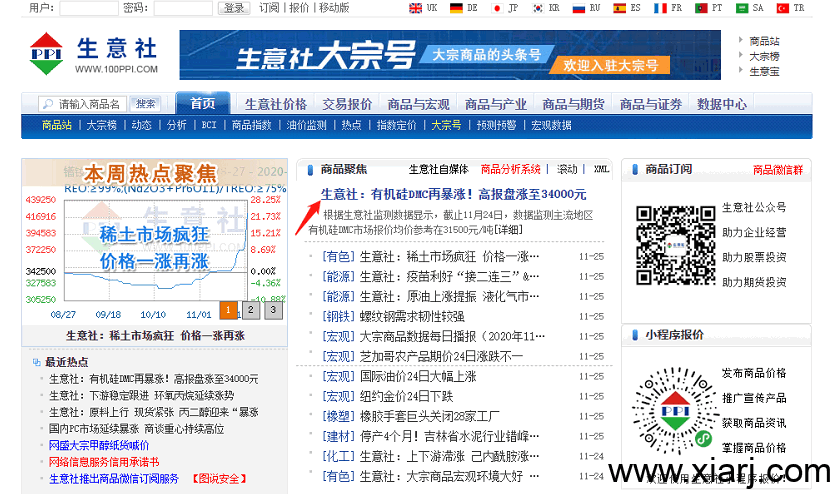This screenshot has width=835, height=494.
Task: Open 大宗榜 in blue sub-menu
Action: click(x=101, y=125)
